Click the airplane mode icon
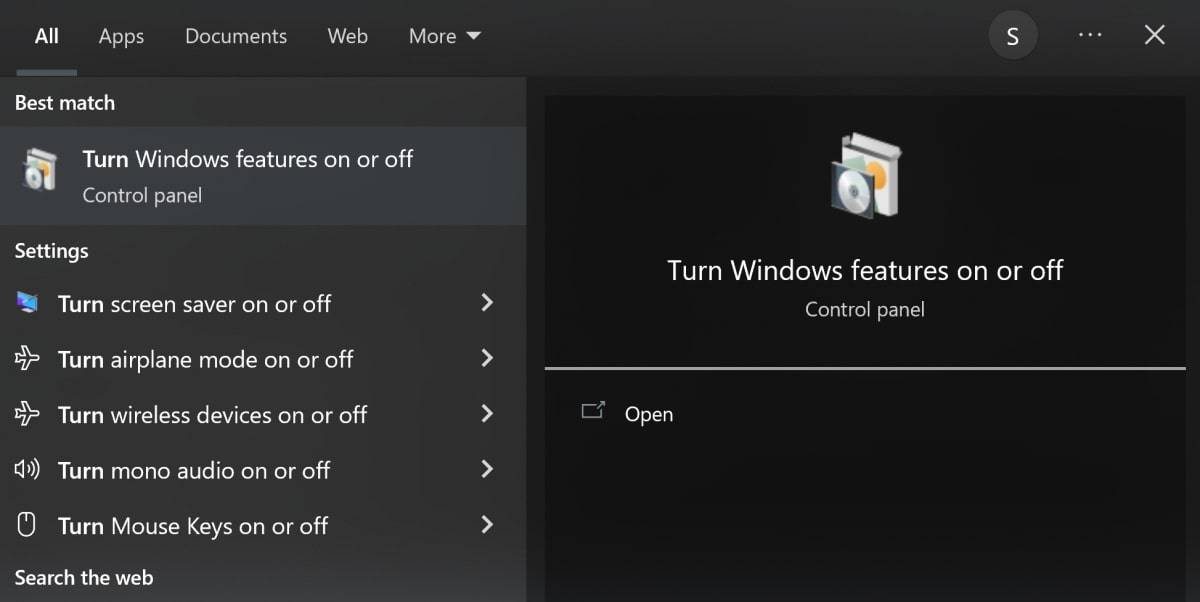1200x602 pixels. (27, 359)
